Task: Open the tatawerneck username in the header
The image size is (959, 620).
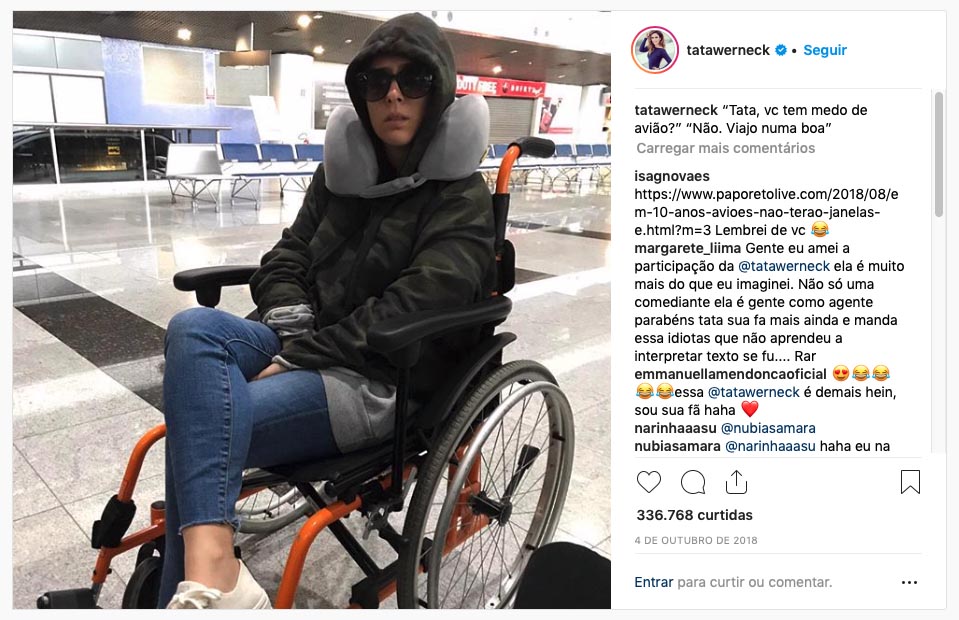Action: coord(728,50)
